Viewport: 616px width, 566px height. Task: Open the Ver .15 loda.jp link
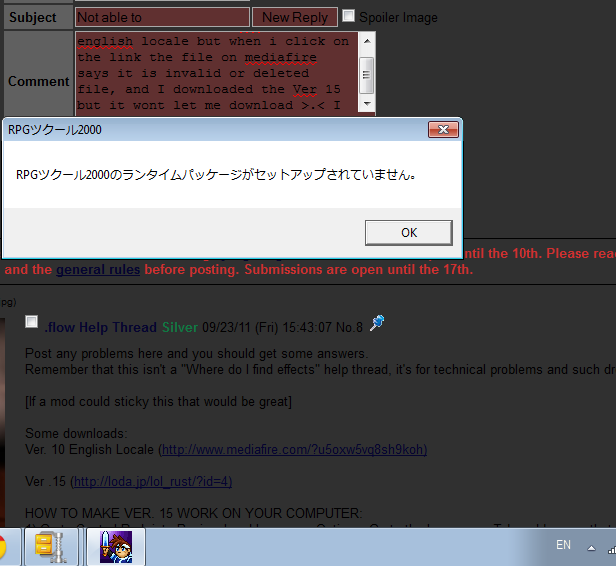(x=153, y=482)
